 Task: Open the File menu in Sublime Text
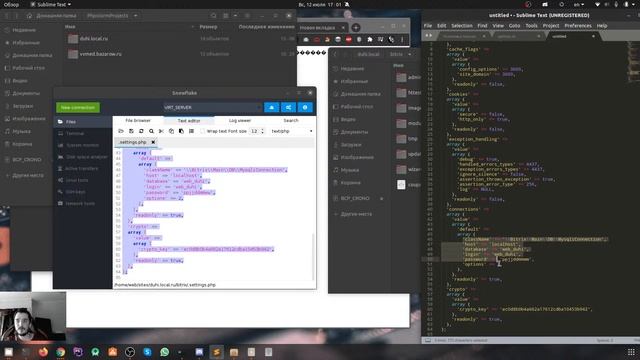(428, 25)
